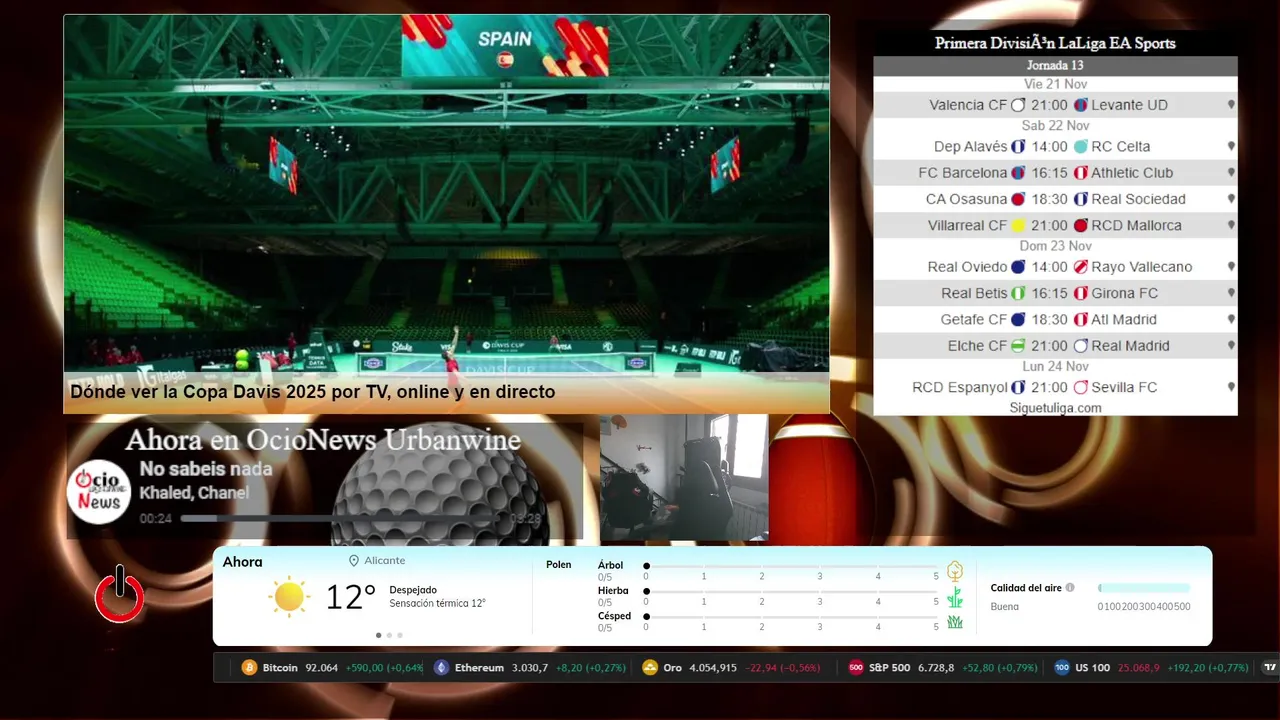Click the FC Barcelona crest

tap(1018, 173)
